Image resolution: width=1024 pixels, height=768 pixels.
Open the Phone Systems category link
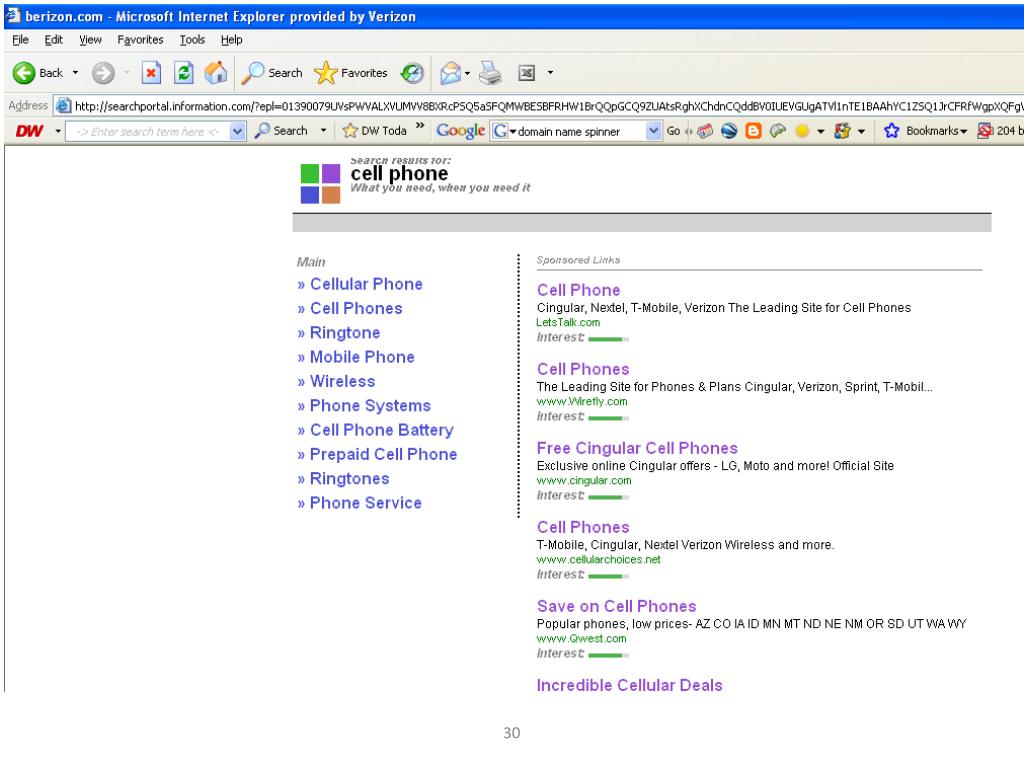point(370,406)
